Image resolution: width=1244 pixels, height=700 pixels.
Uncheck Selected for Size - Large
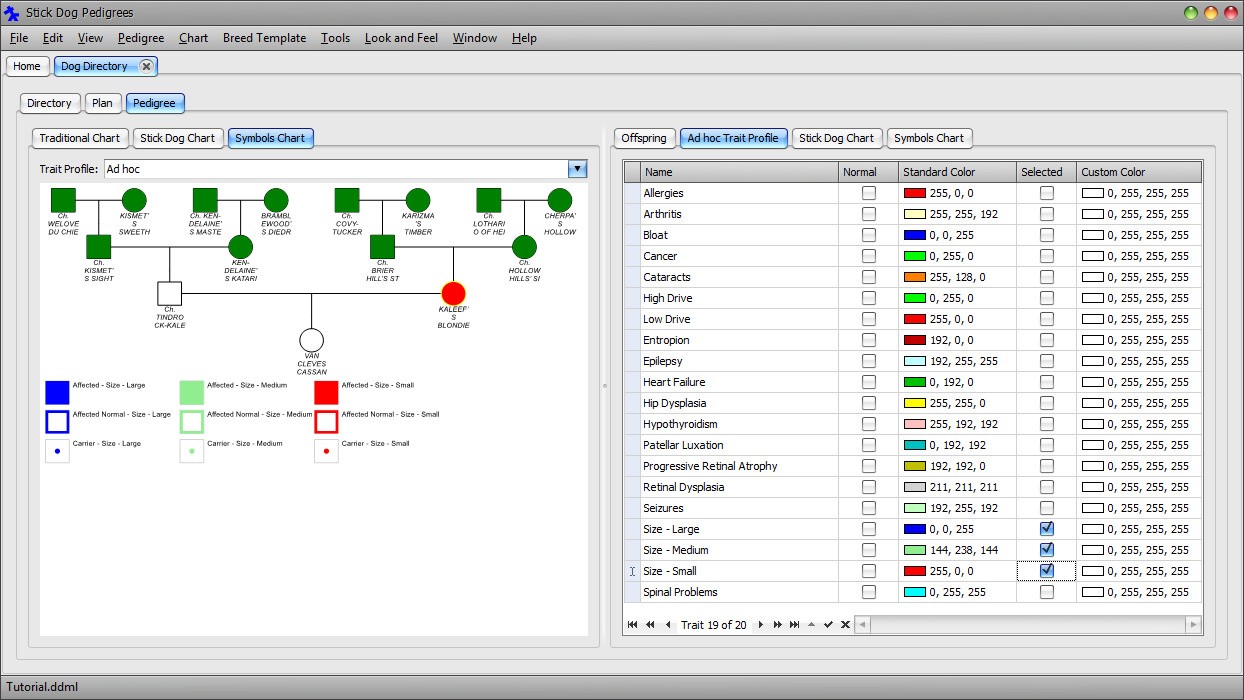pyautogui.click(x=1046, y=529)
